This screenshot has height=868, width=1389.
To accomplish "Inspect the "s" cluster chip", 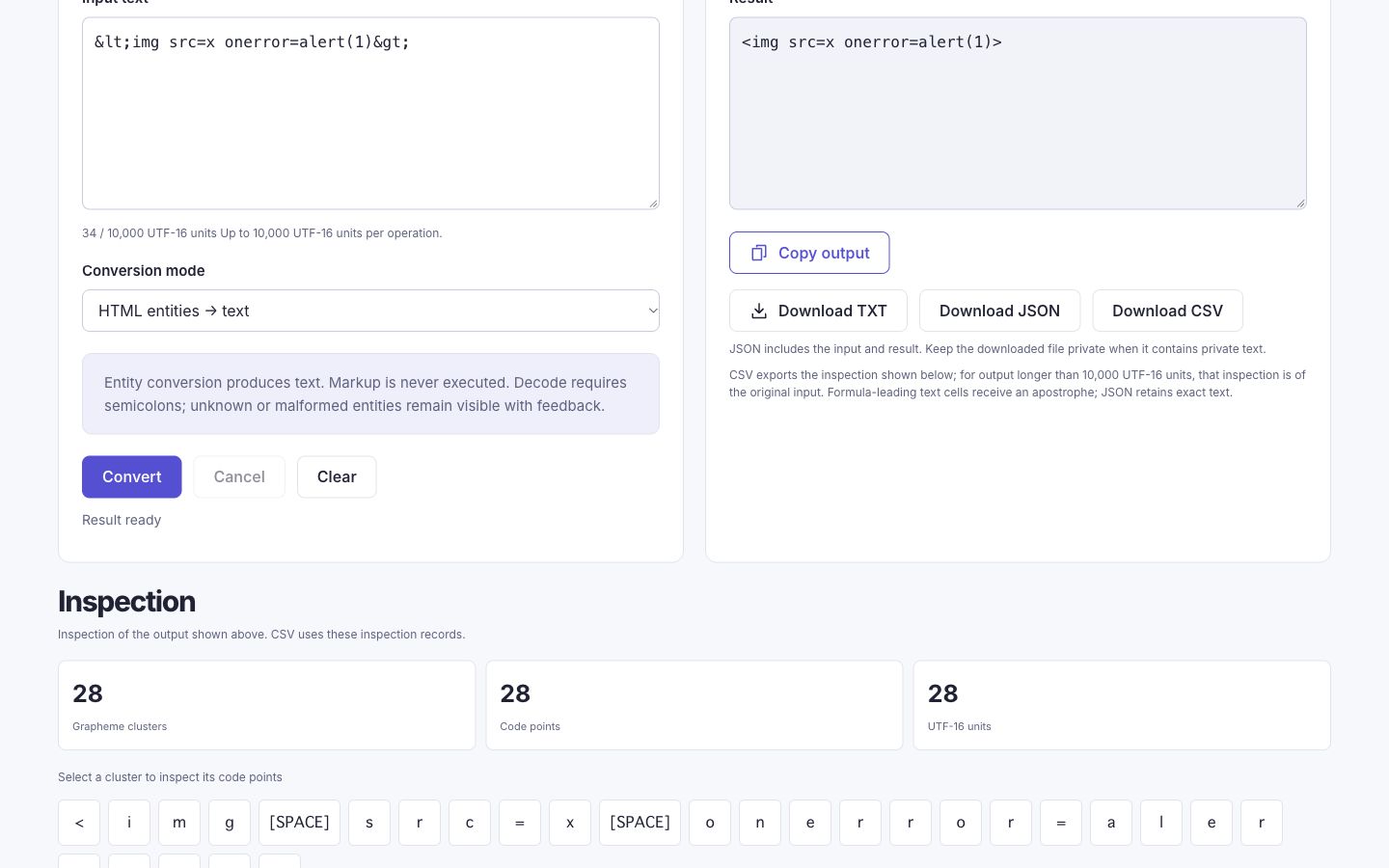I will point(369,823).
